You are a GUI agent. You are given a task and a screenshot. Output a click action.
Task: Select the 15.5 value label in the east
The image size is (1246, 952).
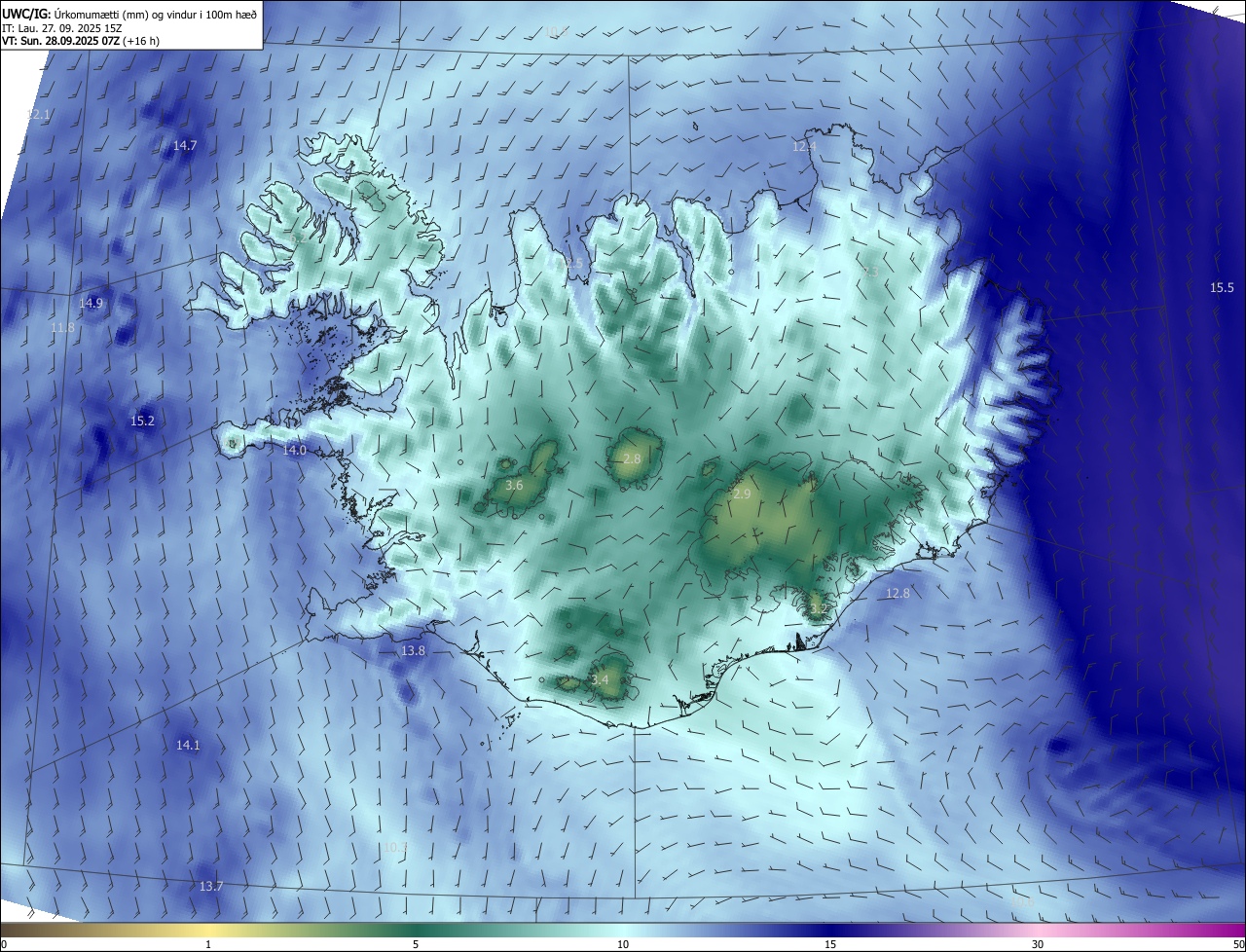click(x=1222, y=287)
